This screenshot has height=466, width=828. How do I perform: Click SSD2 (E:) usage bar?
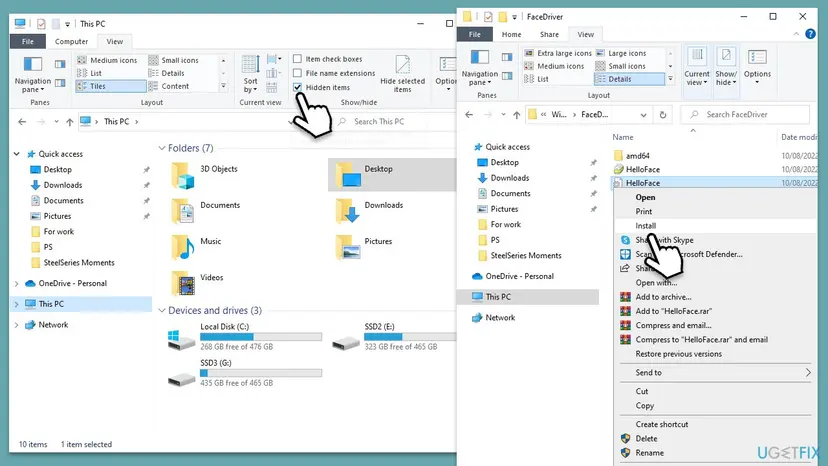(x=410, y=337)
